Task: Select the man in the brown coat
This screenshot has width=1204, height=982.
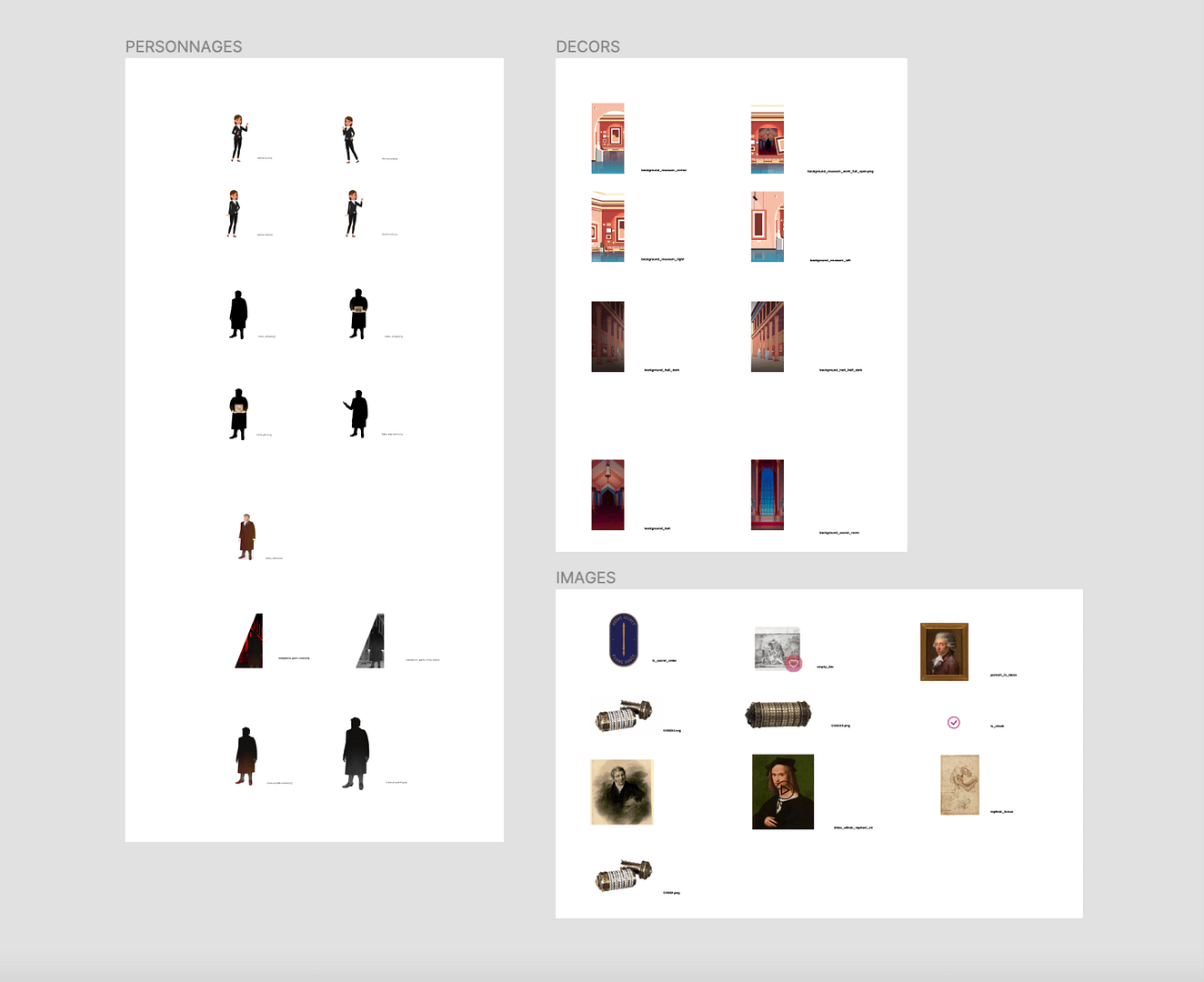Action: (x=246, y=536)
